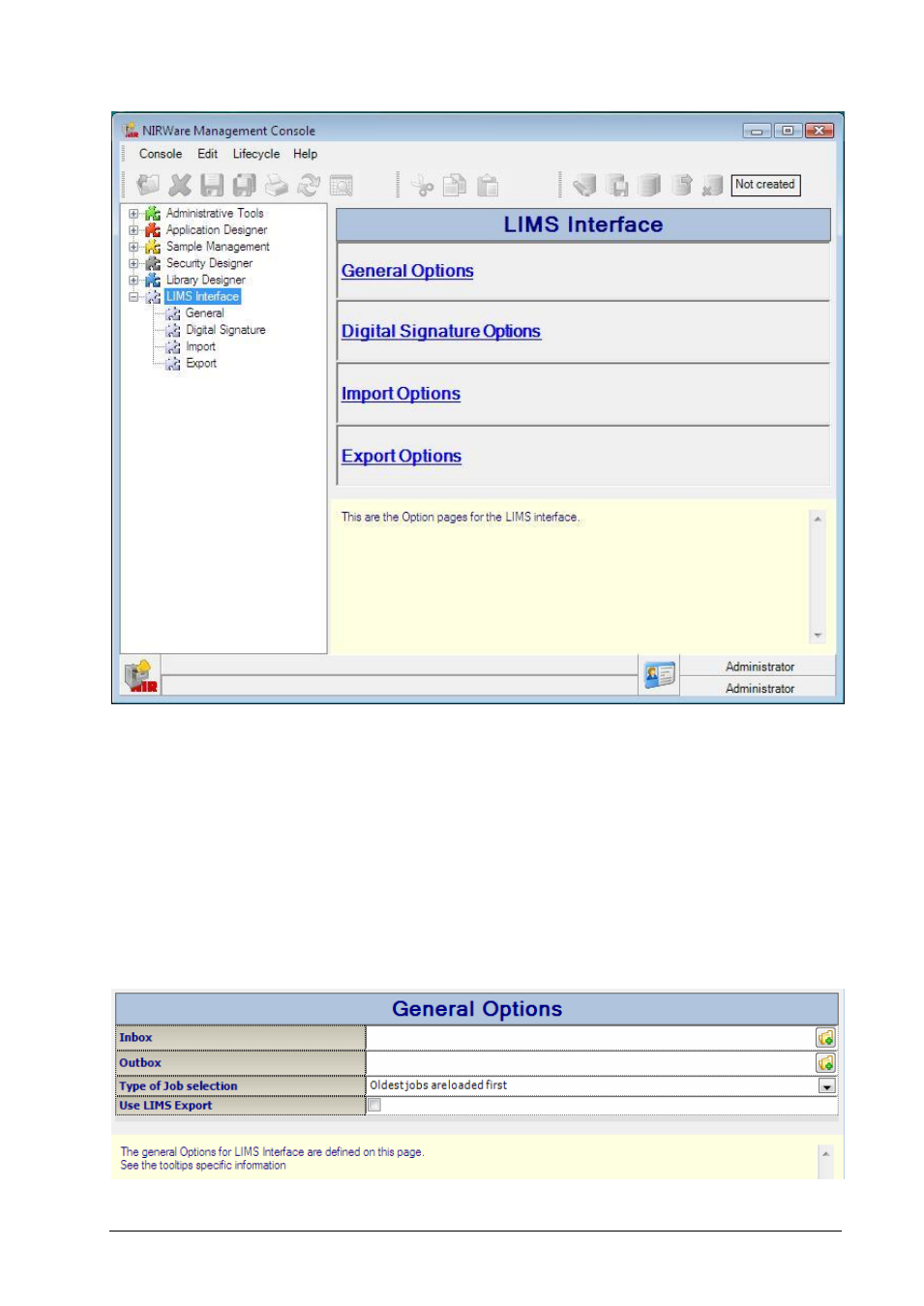This screenshot has width=924, height=1306.
Task: Click the print preview toolbar icon
Action: click(x=342, y=185)
